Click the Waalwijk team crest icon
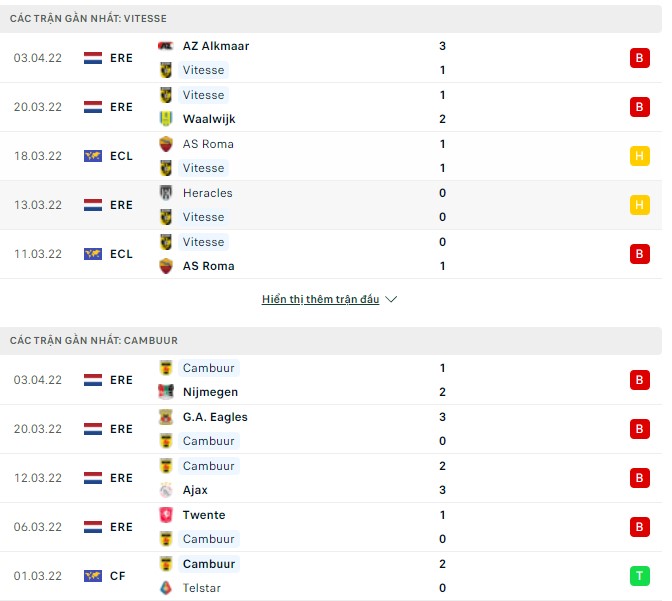The image size is (672, 601). 166,119
